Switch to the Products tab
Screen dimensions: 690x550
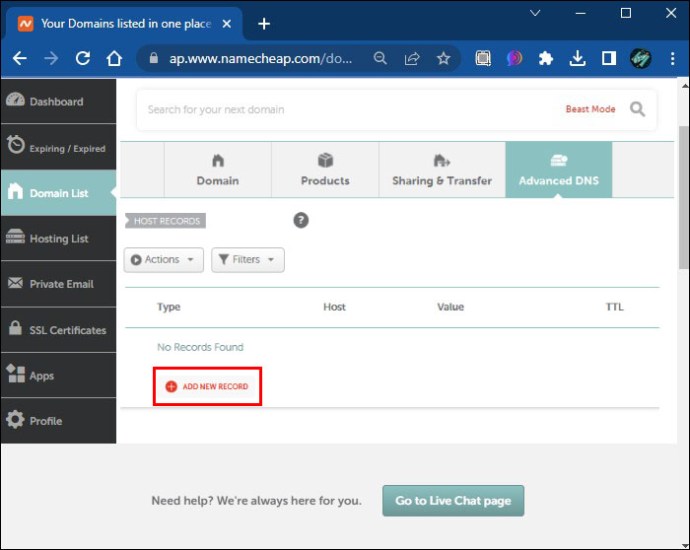click(x=325, y=170)
